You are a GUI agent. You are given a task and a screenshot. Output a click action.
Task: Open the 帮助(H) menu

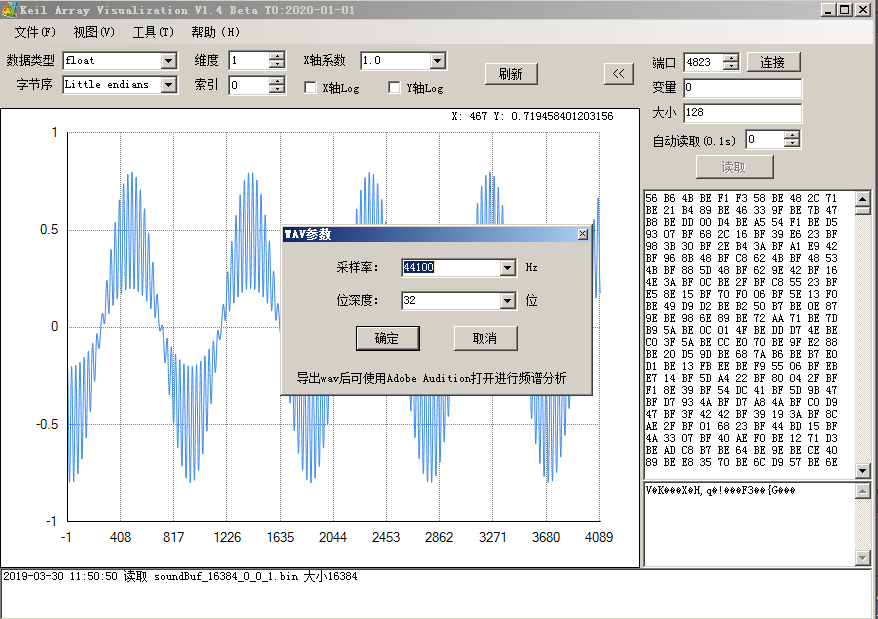coord(215,32)
